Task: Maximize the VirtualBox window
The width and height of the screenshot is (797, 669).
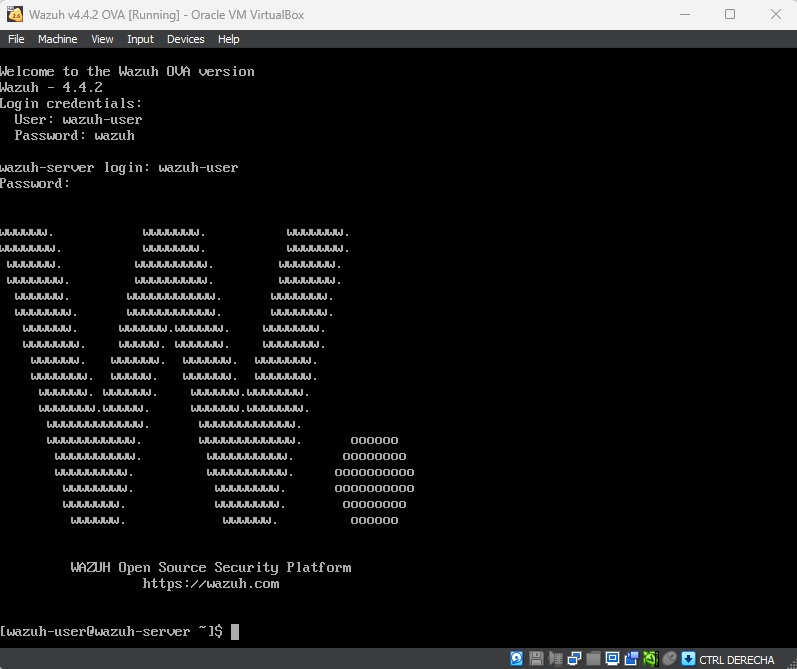Action: 730,14
